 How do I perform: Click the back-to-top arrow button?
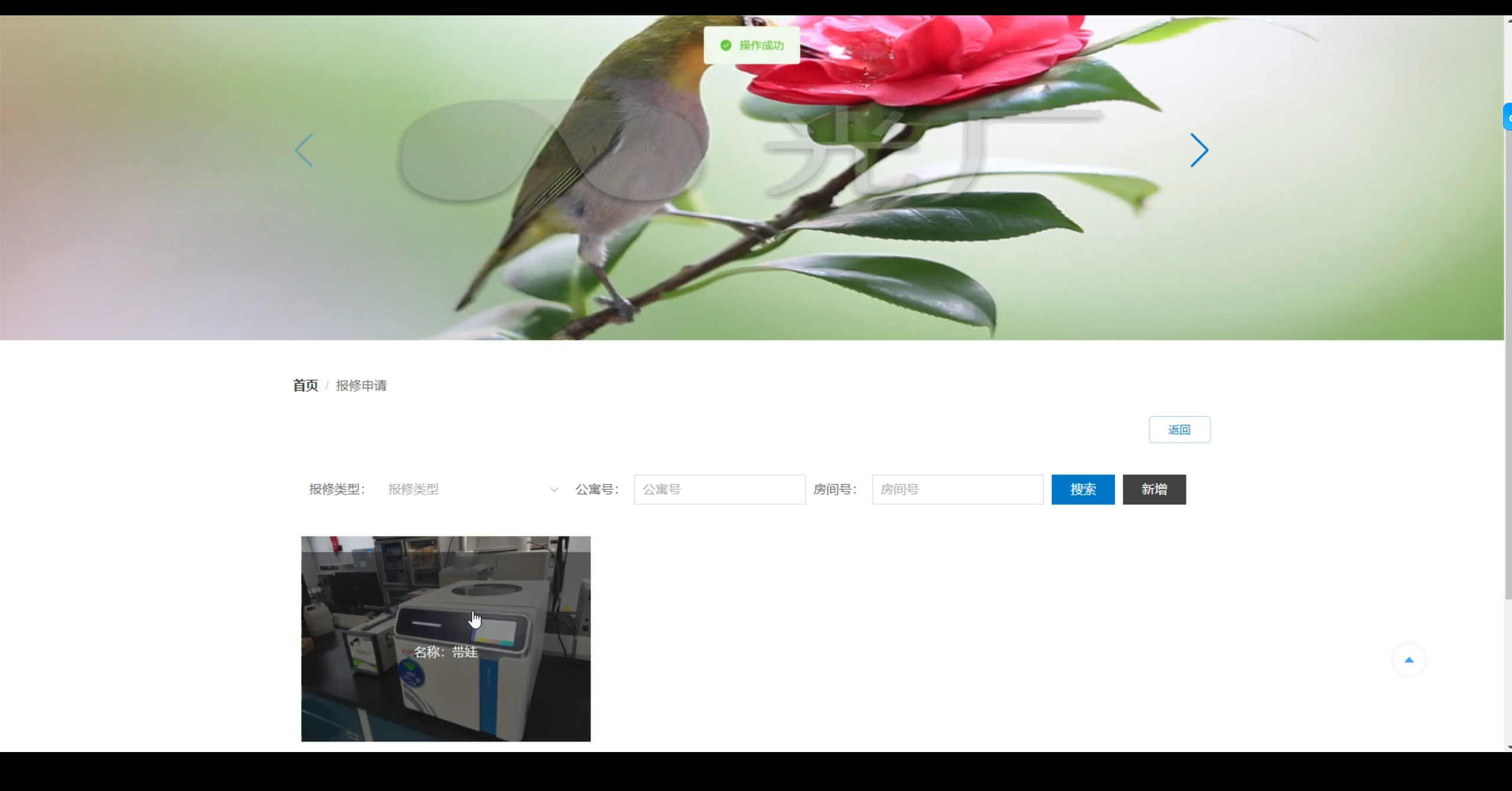coord(1409,660)
